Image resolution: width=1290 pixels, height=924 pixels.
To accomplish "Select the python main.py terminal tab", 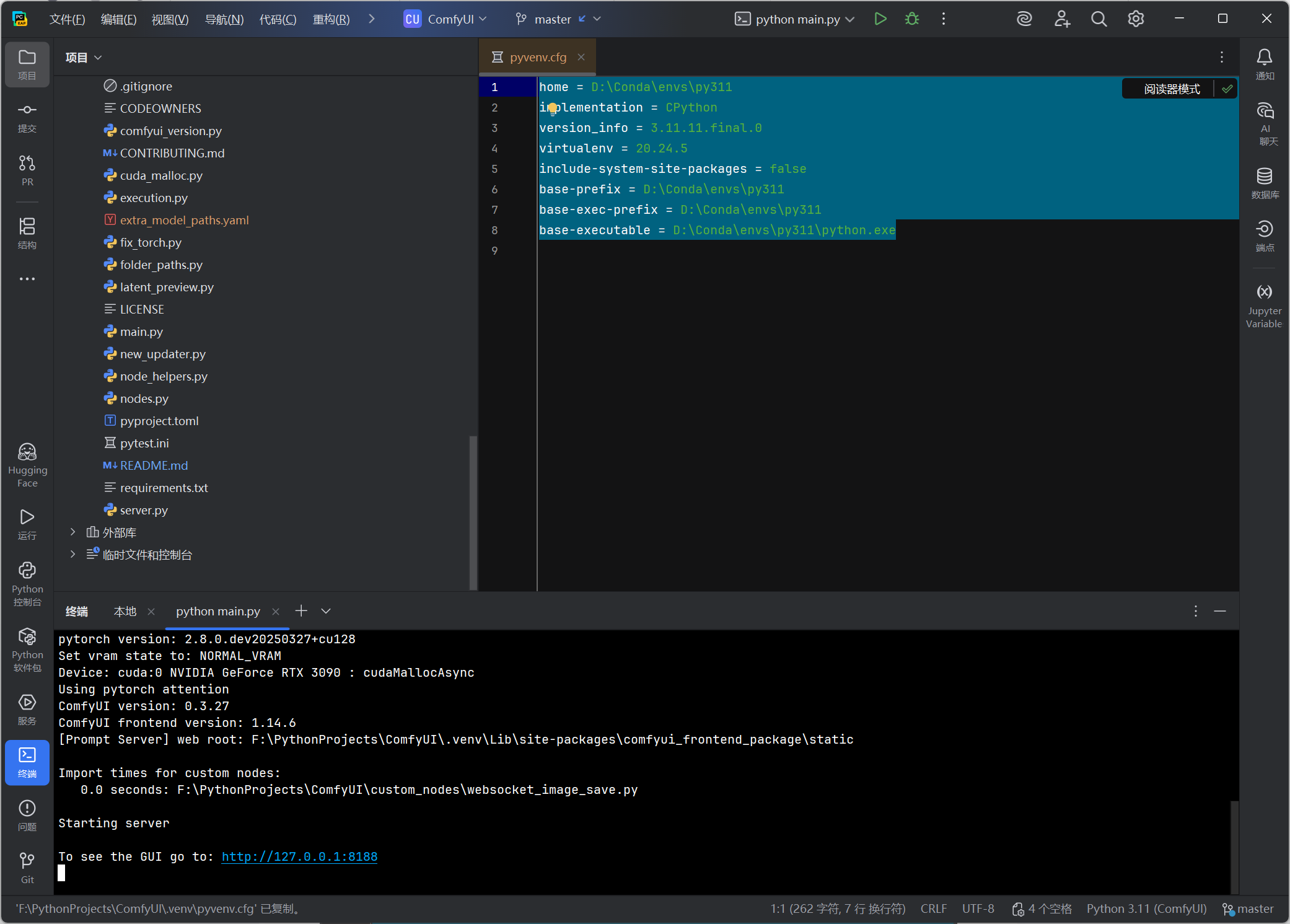I will (217, 611).
